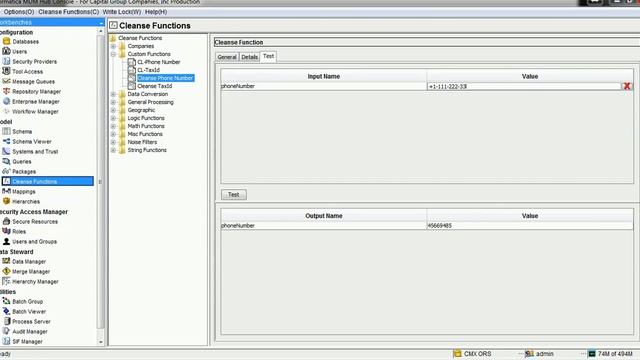Viewport: 640px width, 360px height.
Task: Open the Schema Viewer icon
Action: coord(7,141)
